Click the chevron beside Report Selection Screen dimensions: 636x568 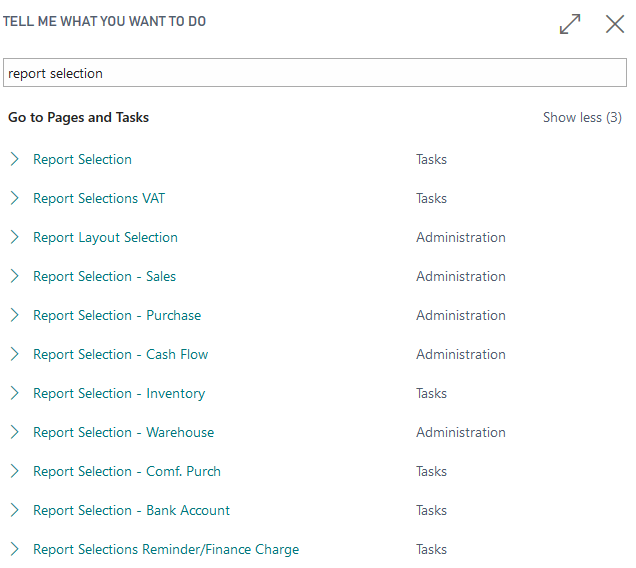[15, 159]
